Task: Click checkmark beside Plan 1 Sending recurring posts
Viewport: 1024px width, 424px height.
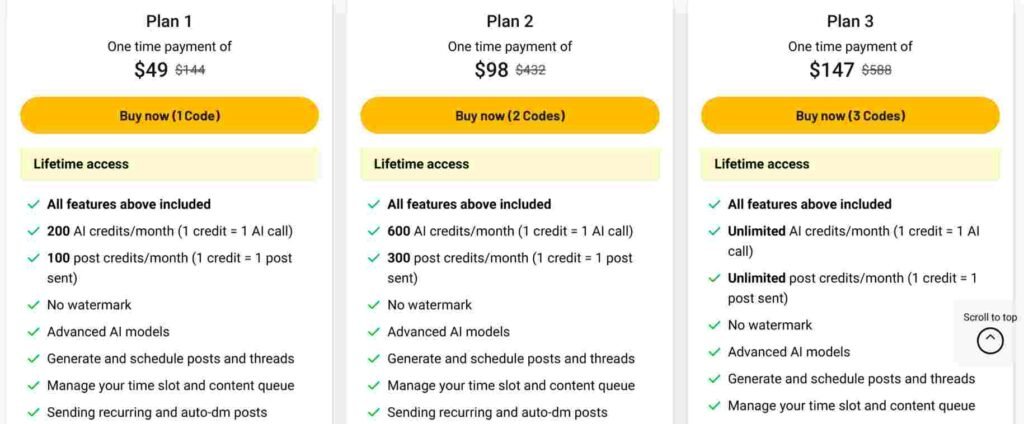Action: 33,412
